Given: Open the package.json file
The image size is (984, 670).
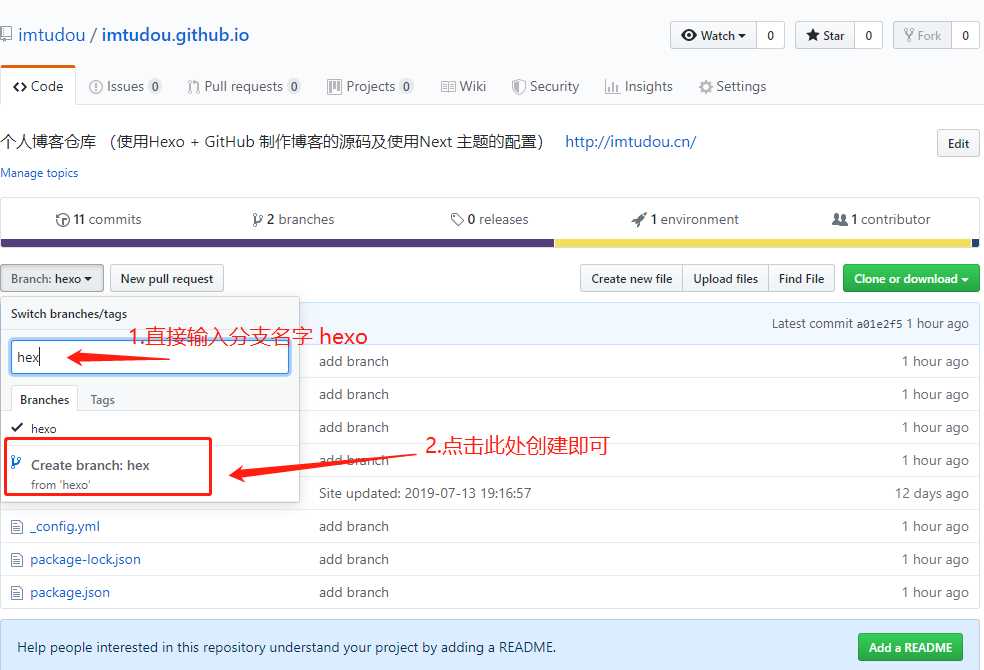Looking at the screenshot, I should click(70, 593).
